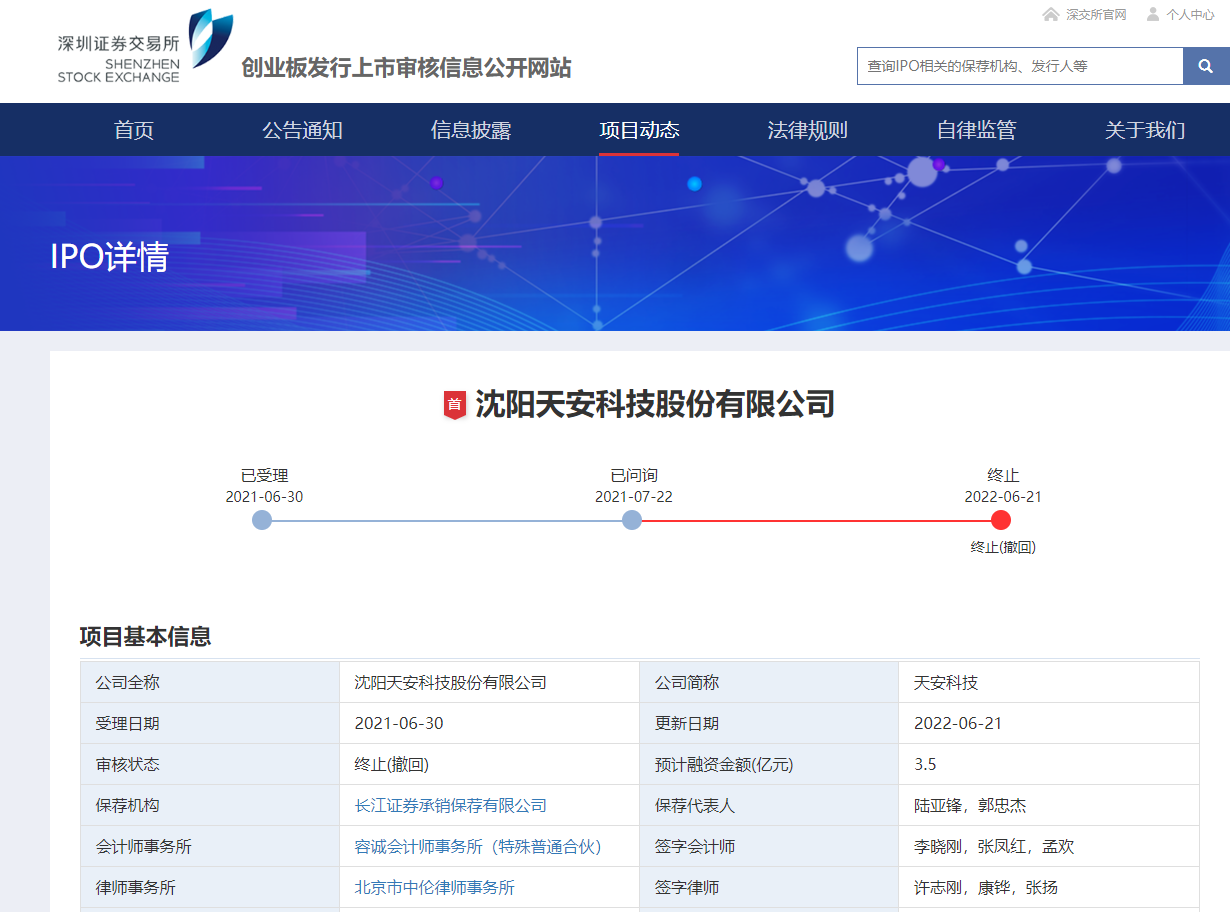Click the 受理日期 value 2021-06-30
This screenshot has width=1230, height=912.
pos(399,724)
